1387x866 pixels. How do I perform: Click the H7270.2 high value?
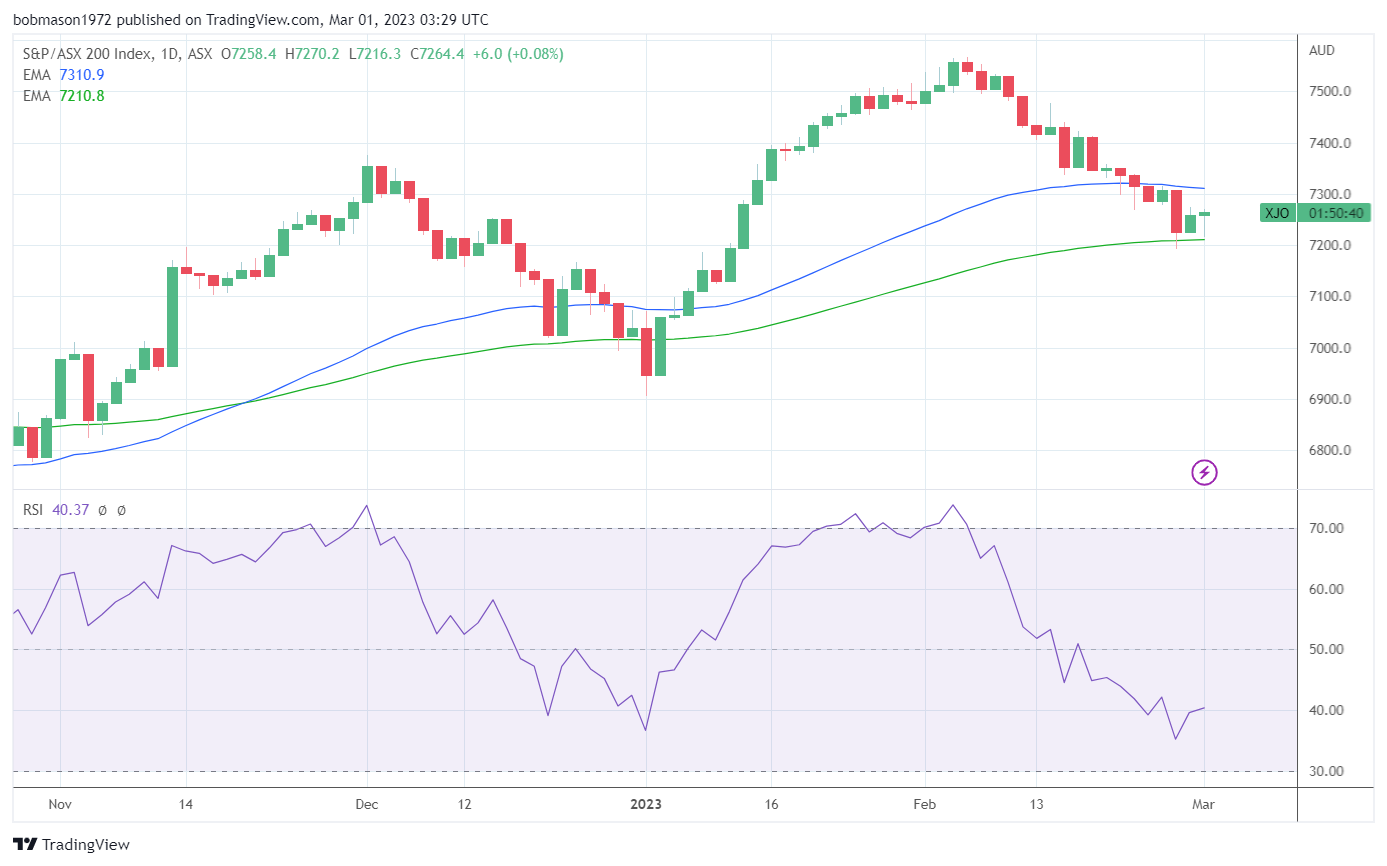pos(312,54)
